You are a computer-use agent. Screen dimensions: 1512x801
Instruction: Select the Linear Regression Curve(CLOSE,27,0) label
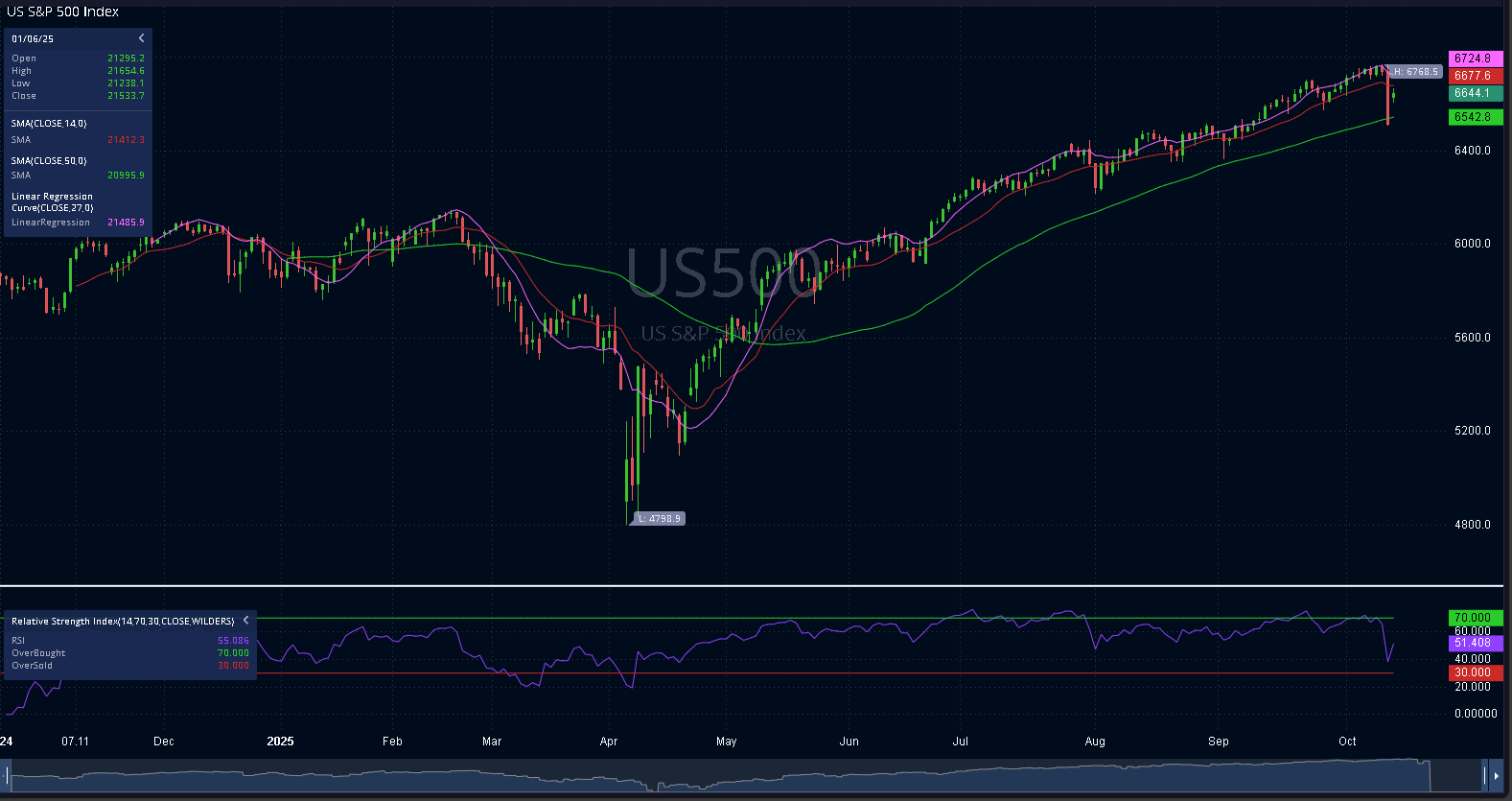coord(53,202)
